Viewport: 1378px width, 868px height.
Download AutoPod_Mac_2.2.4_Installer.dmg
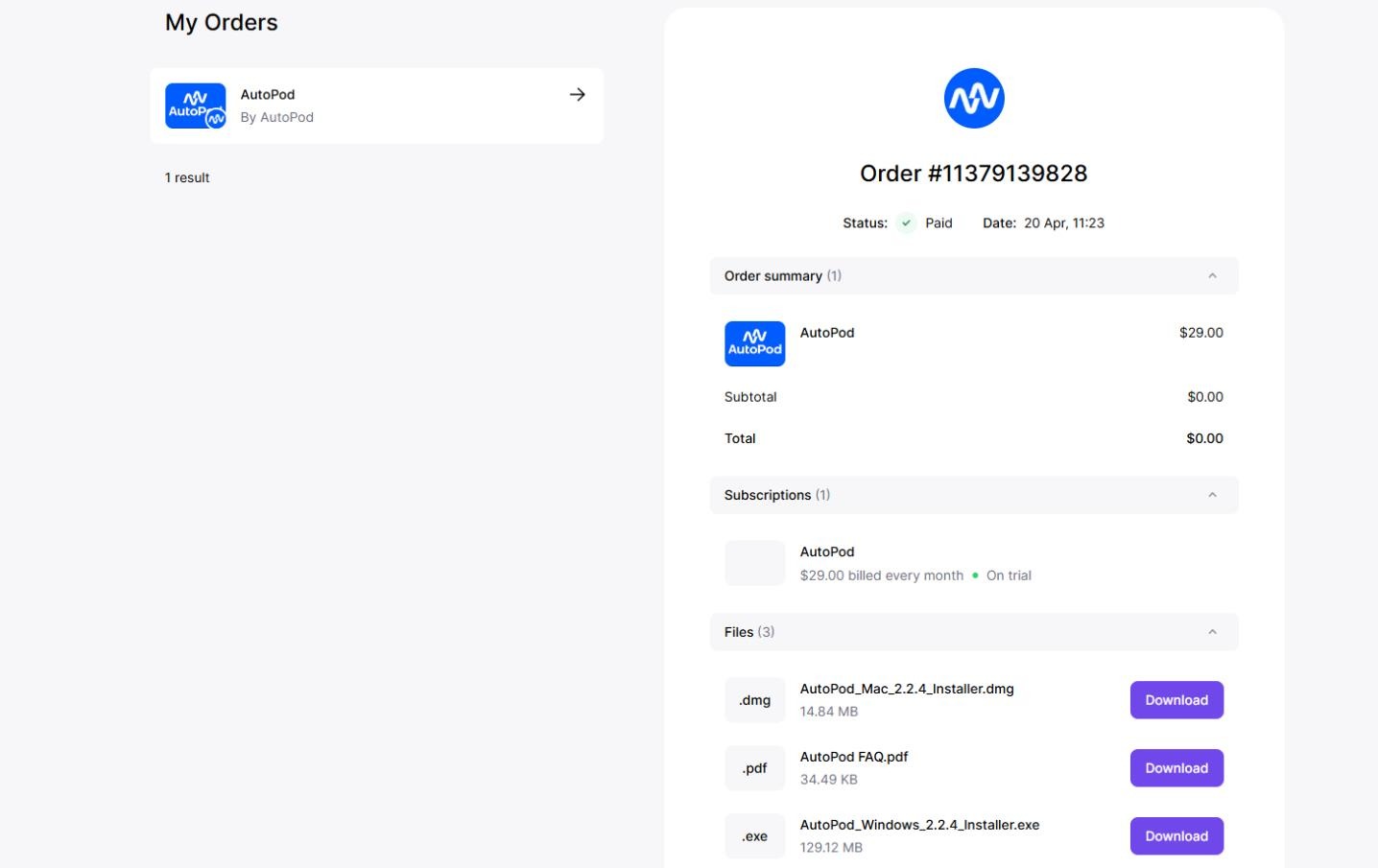[x=1176, y=700]
